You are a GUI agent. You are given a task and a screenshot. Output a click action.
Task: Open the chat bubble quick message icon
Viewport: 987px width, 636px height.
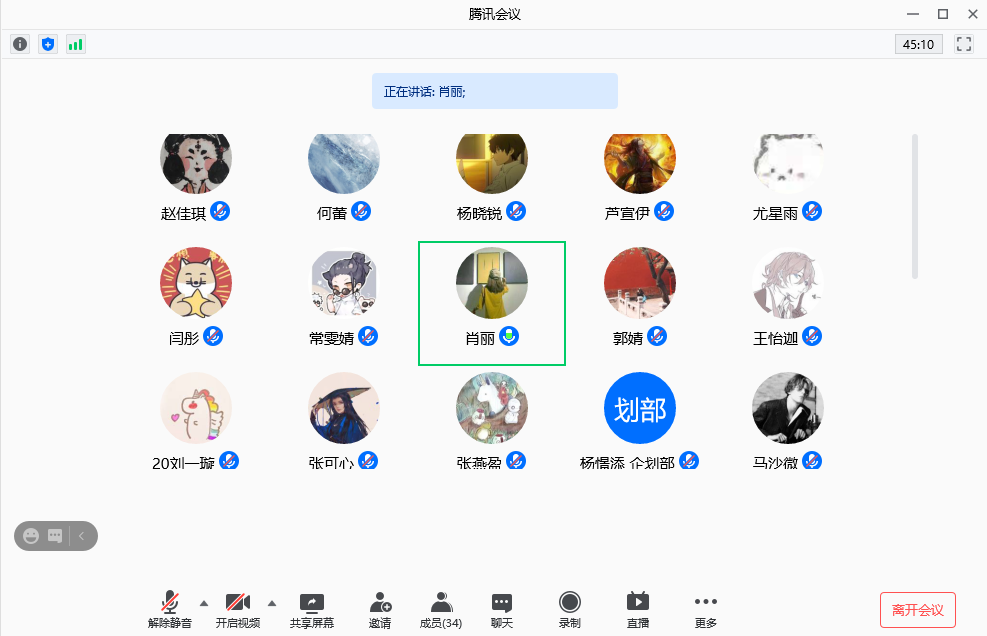(55, 536)
